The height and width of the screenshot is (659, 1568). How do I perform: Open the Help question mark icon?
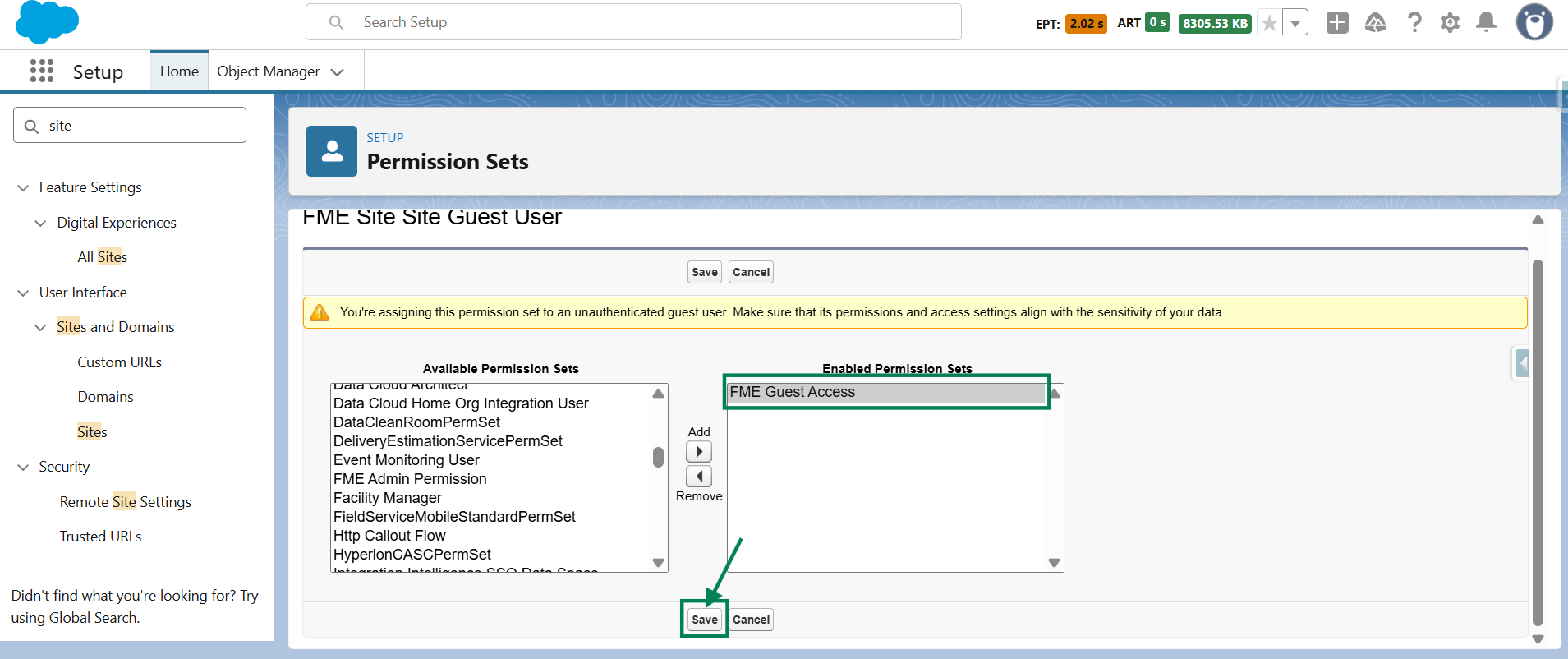click(x=1414, y=23)
